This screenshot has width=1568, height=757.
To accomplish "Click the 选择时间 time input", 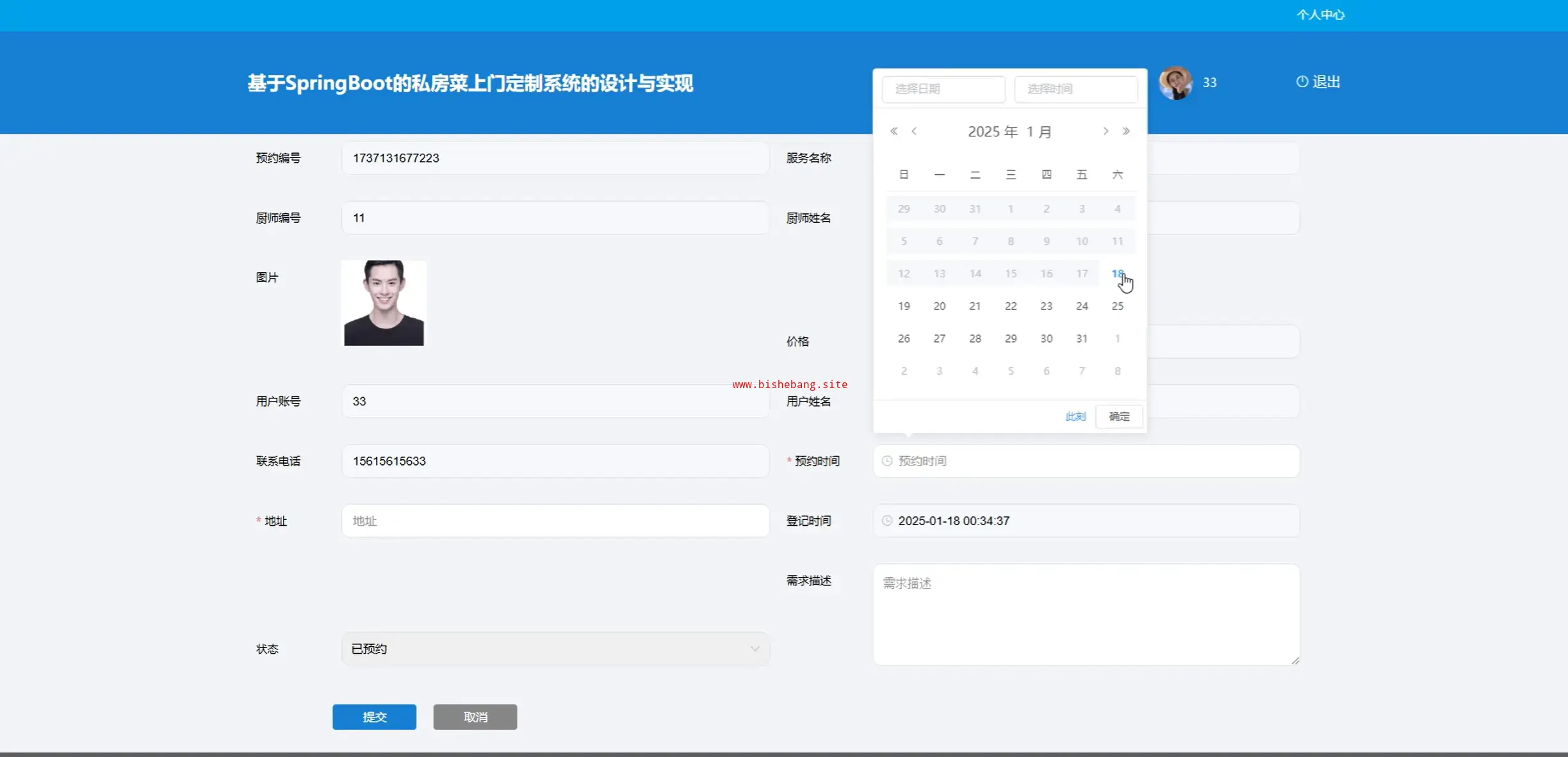I will [1076, 89].
